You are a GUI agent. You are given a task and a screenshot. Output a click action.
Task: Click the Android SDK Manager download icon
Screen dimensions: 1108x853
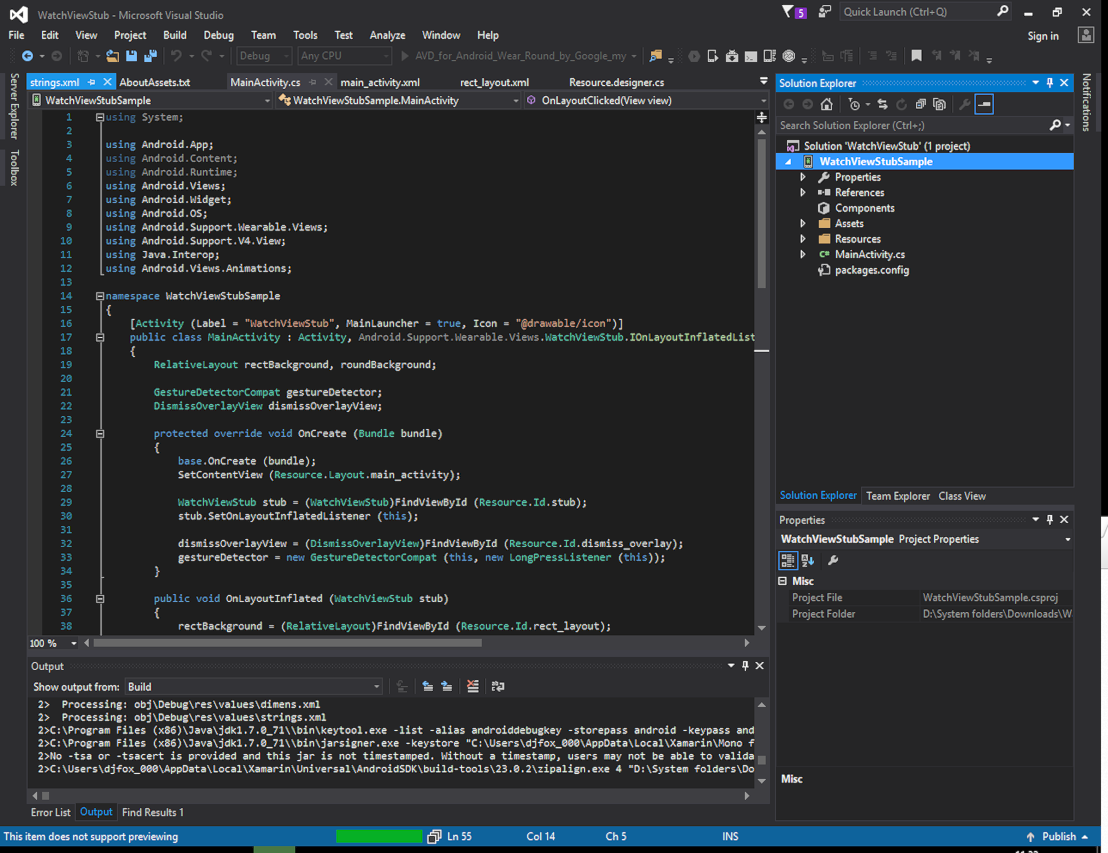click(x=731, y=56)
